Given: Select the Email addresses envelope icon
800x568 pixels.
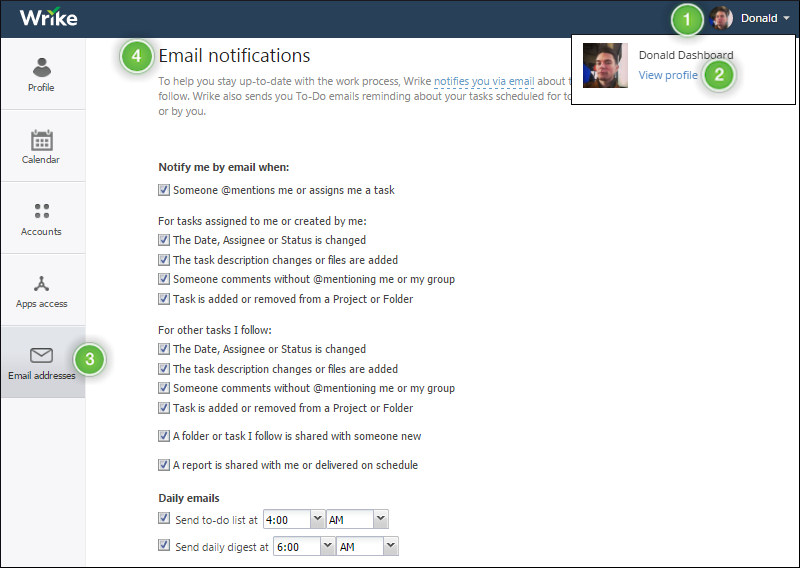Looking at the screenshot, I should [41, 355].
